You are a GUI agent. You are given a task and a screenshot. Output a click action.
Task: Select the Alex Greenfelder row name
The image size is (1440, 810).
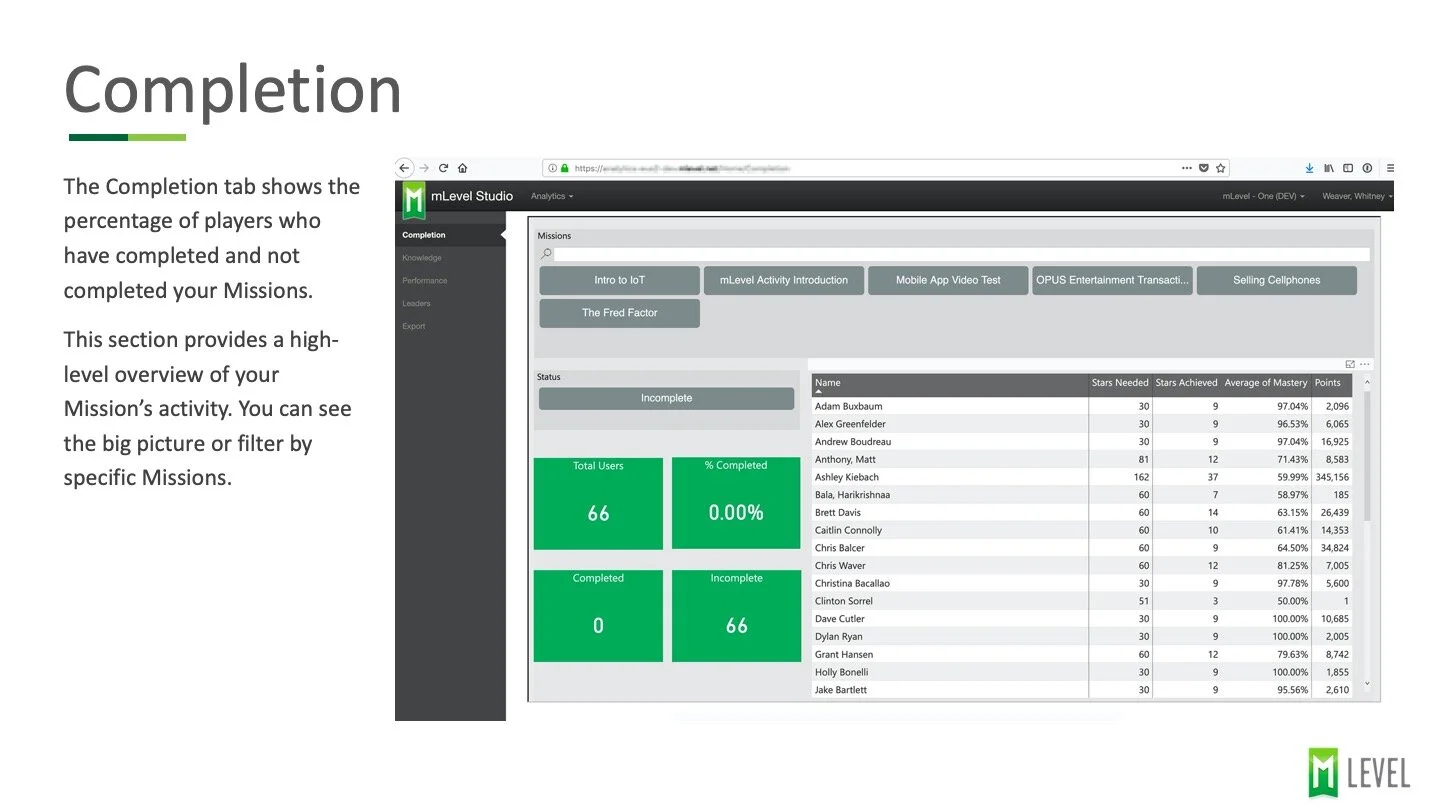click(x=850, y=424)
